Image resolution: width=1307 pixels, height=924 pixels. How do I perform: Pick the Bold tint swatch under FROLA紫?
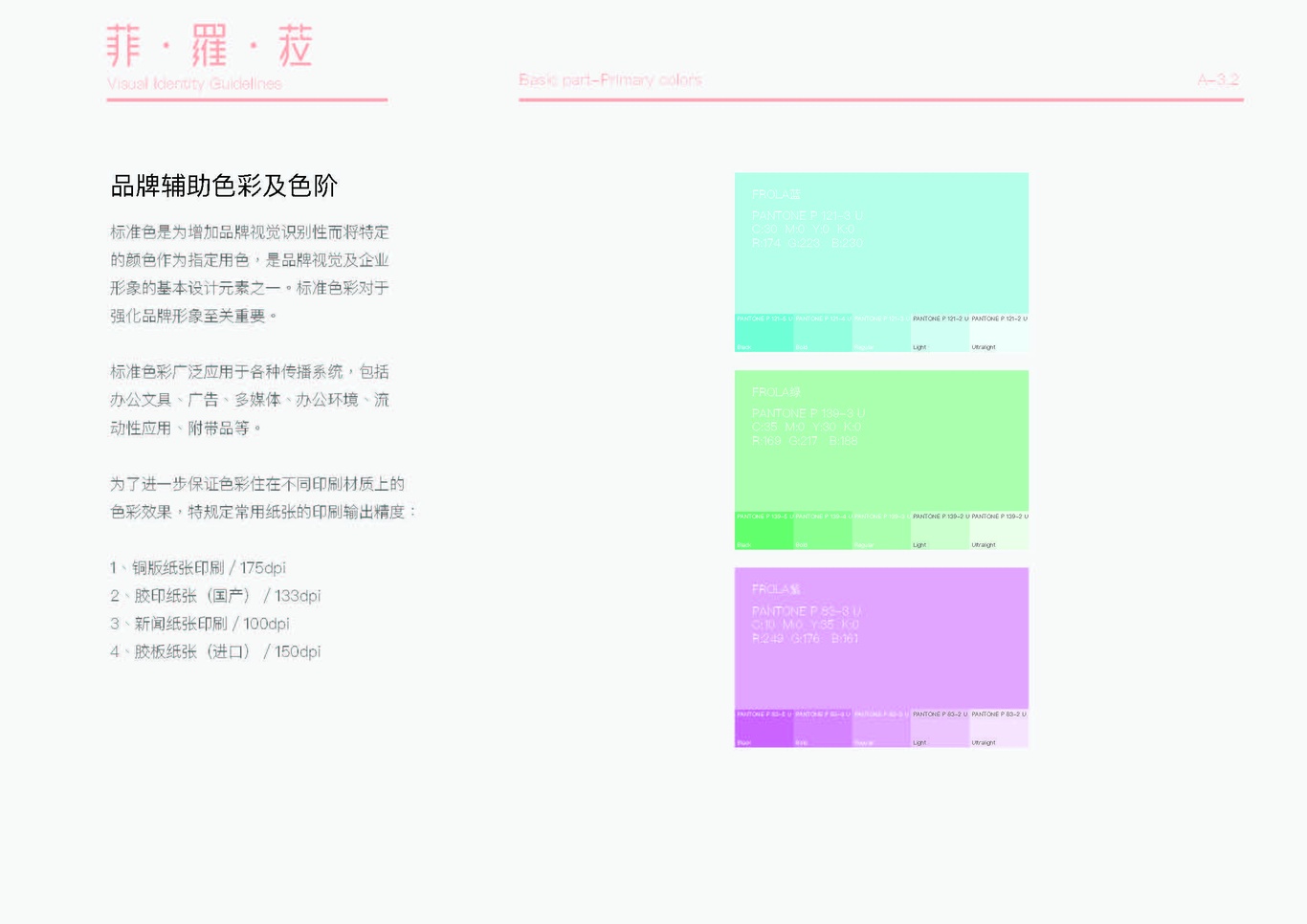tap(823, 728)
